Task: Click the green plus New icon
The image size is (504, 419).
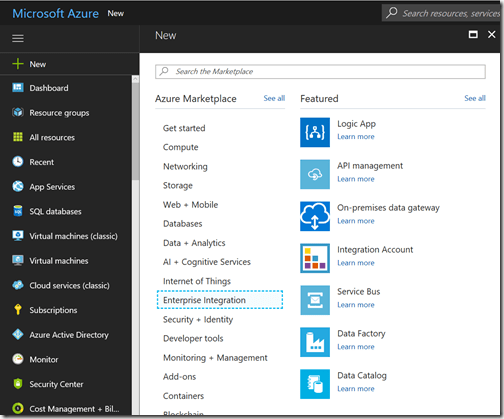Action: click(18, 64)
